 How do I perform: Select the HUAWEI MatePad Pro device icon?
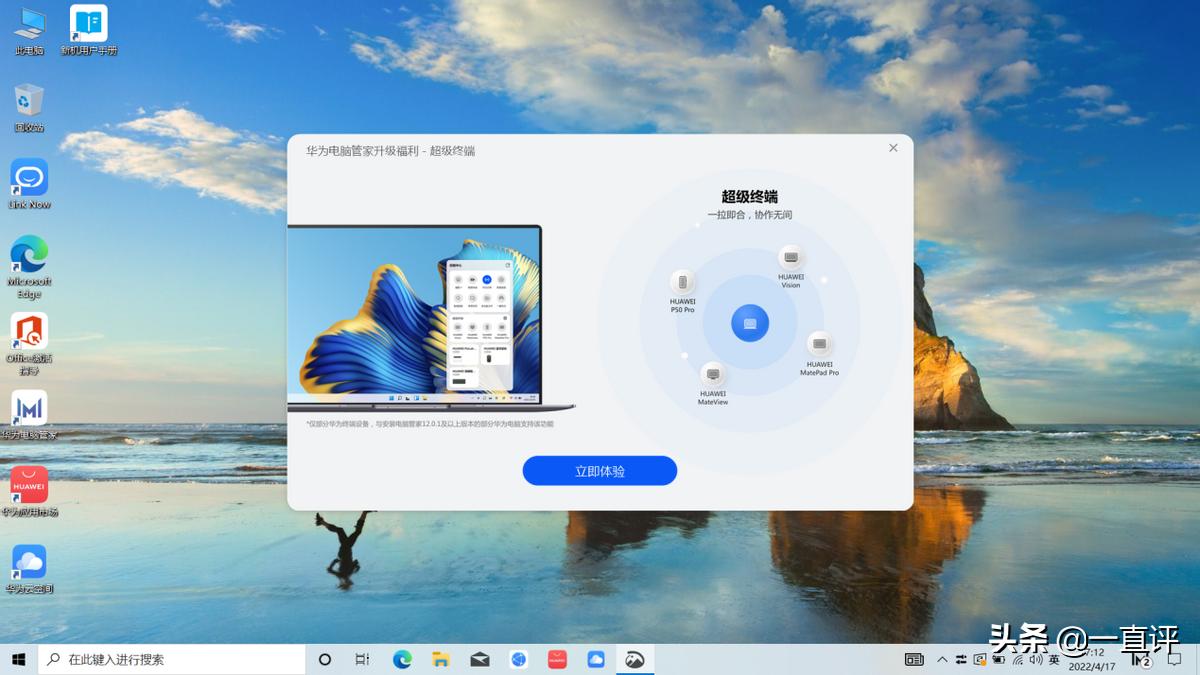click(x=819, y=344)
